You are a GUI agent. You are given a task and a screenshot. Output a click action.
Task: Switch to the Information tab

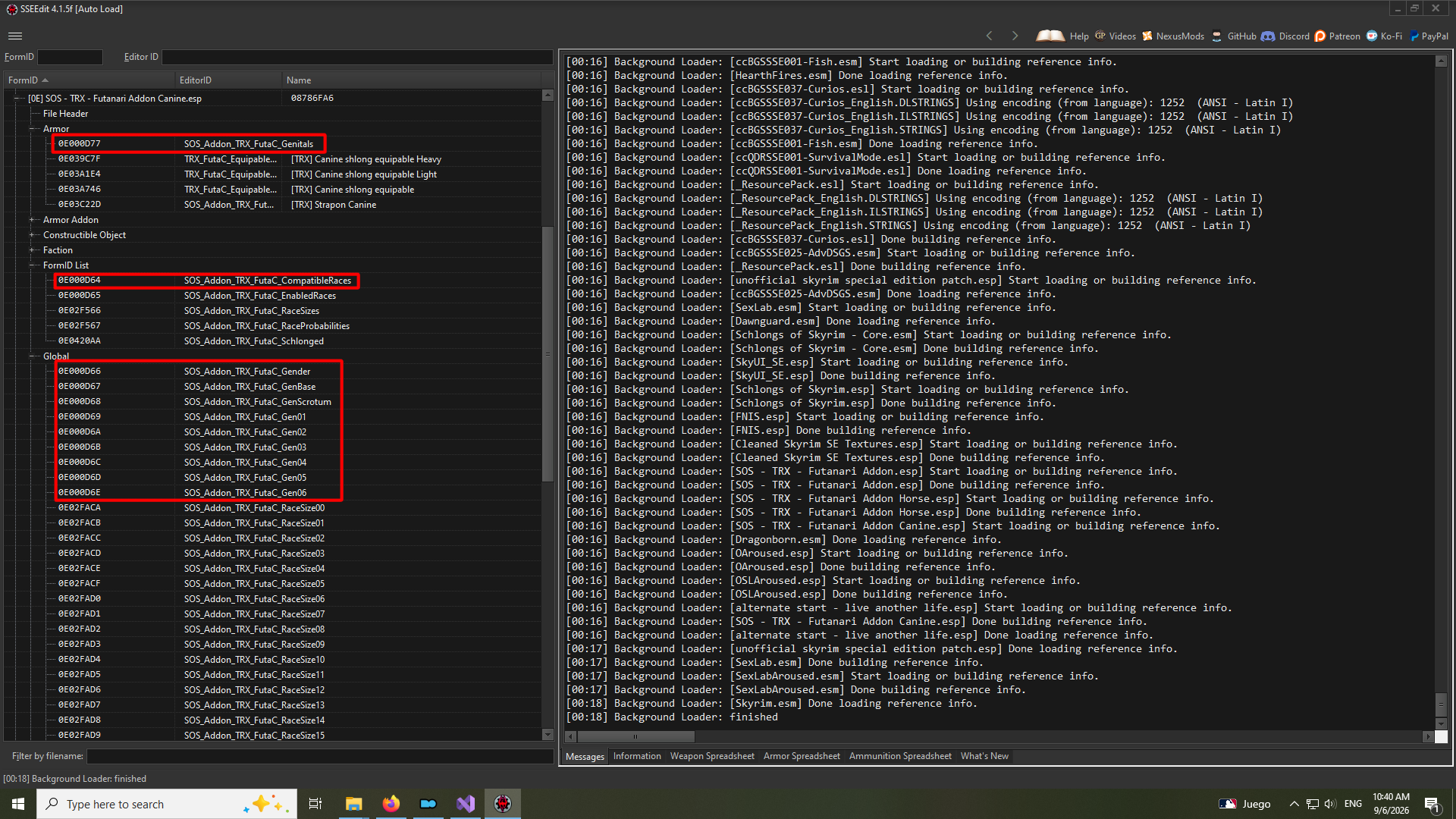tap(637, 756)
